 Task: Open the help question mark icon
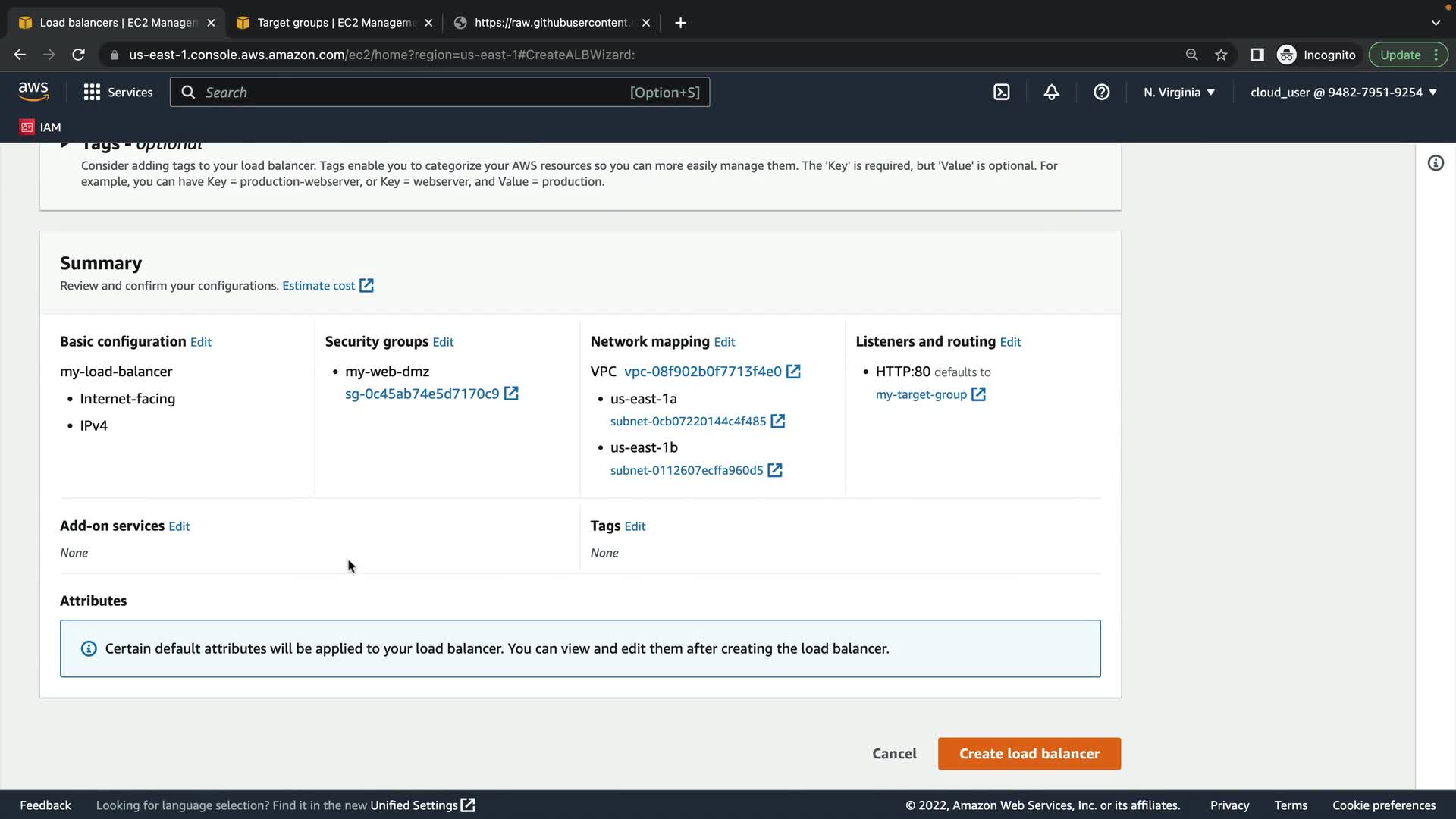1101,93
